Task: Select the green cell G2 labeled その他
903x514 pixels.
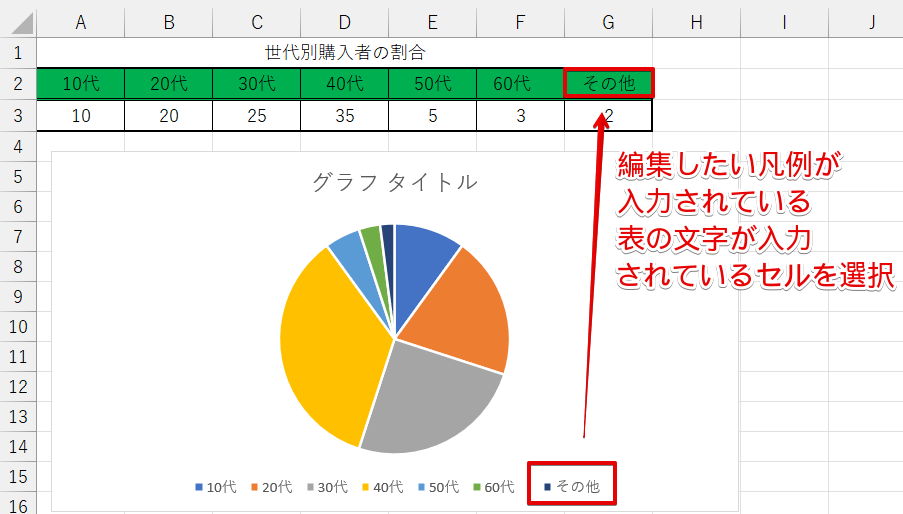Action: [608, 84]
